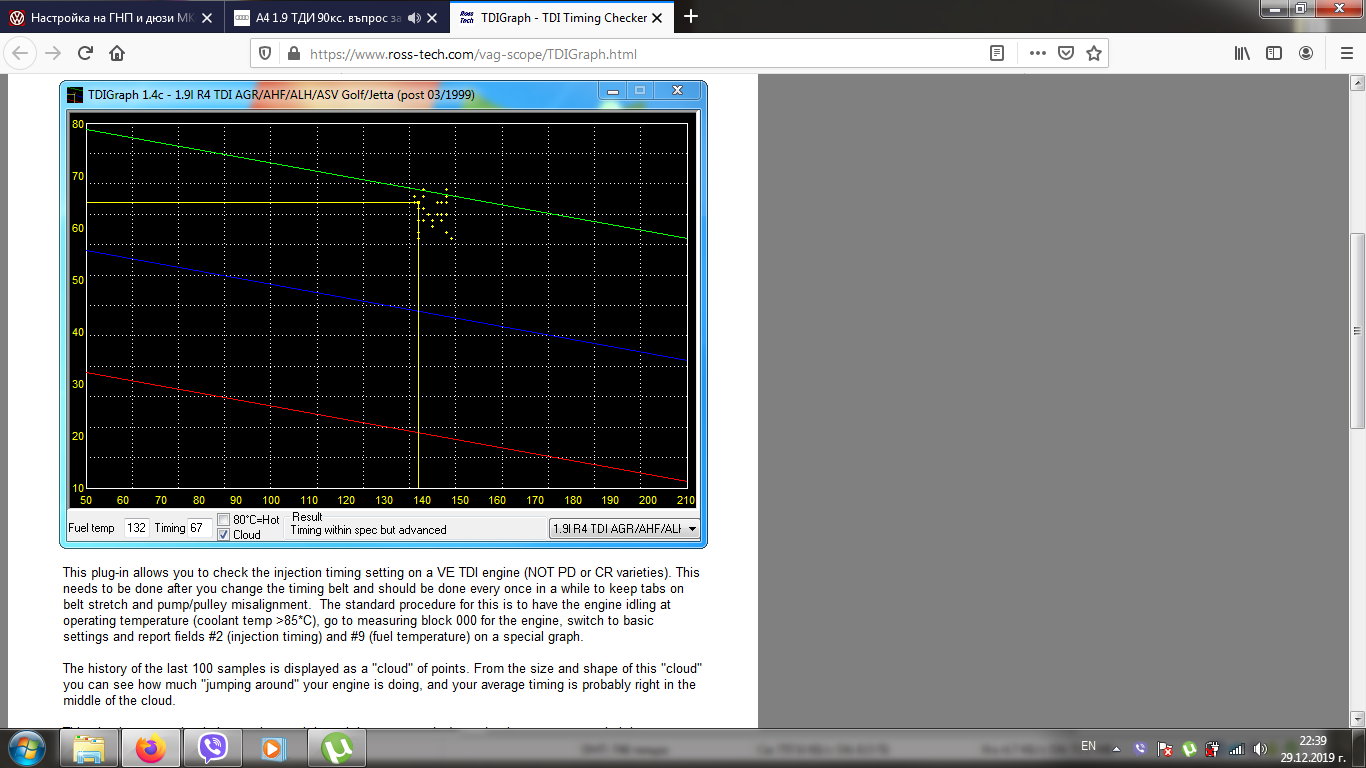This screenshot has height=768, width=1366.
Task: Go to the Firefox home page icon
Action: 117,54
